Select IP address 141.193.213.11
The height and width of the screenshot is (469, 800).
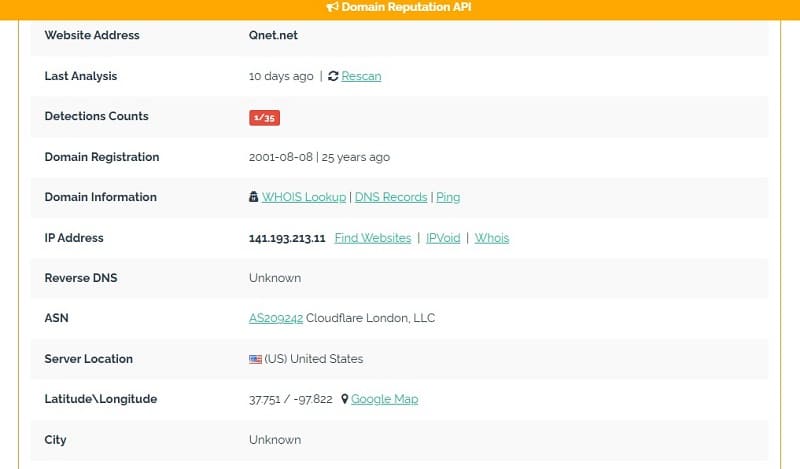[x=287, y=238]
